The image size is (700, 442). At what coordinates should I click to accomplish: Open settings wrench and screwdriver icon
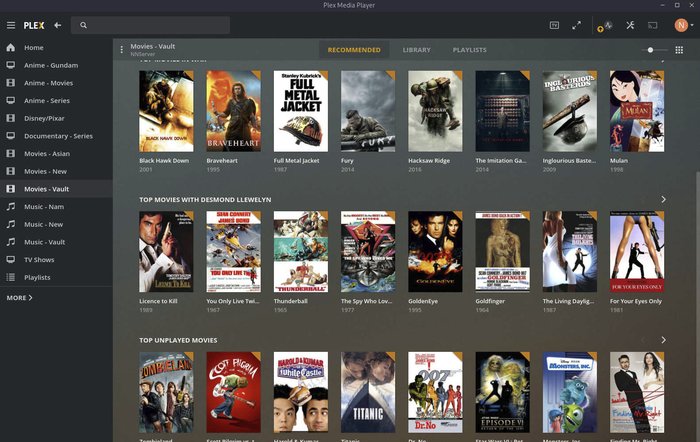630,25
